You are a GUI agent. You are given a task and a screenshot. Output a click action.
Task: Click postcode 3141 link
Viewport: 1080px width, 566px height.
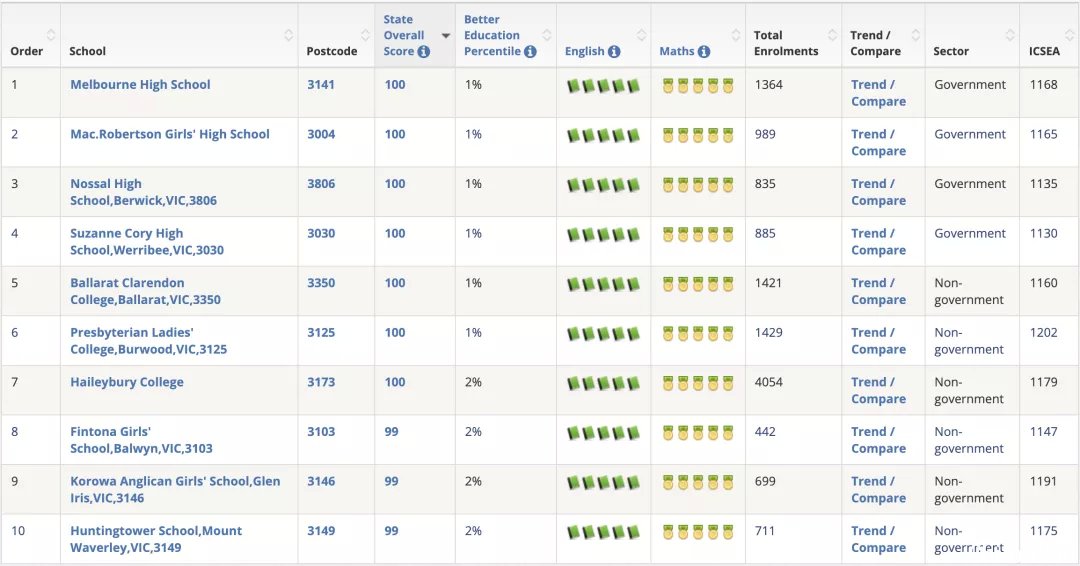point(321,85)
